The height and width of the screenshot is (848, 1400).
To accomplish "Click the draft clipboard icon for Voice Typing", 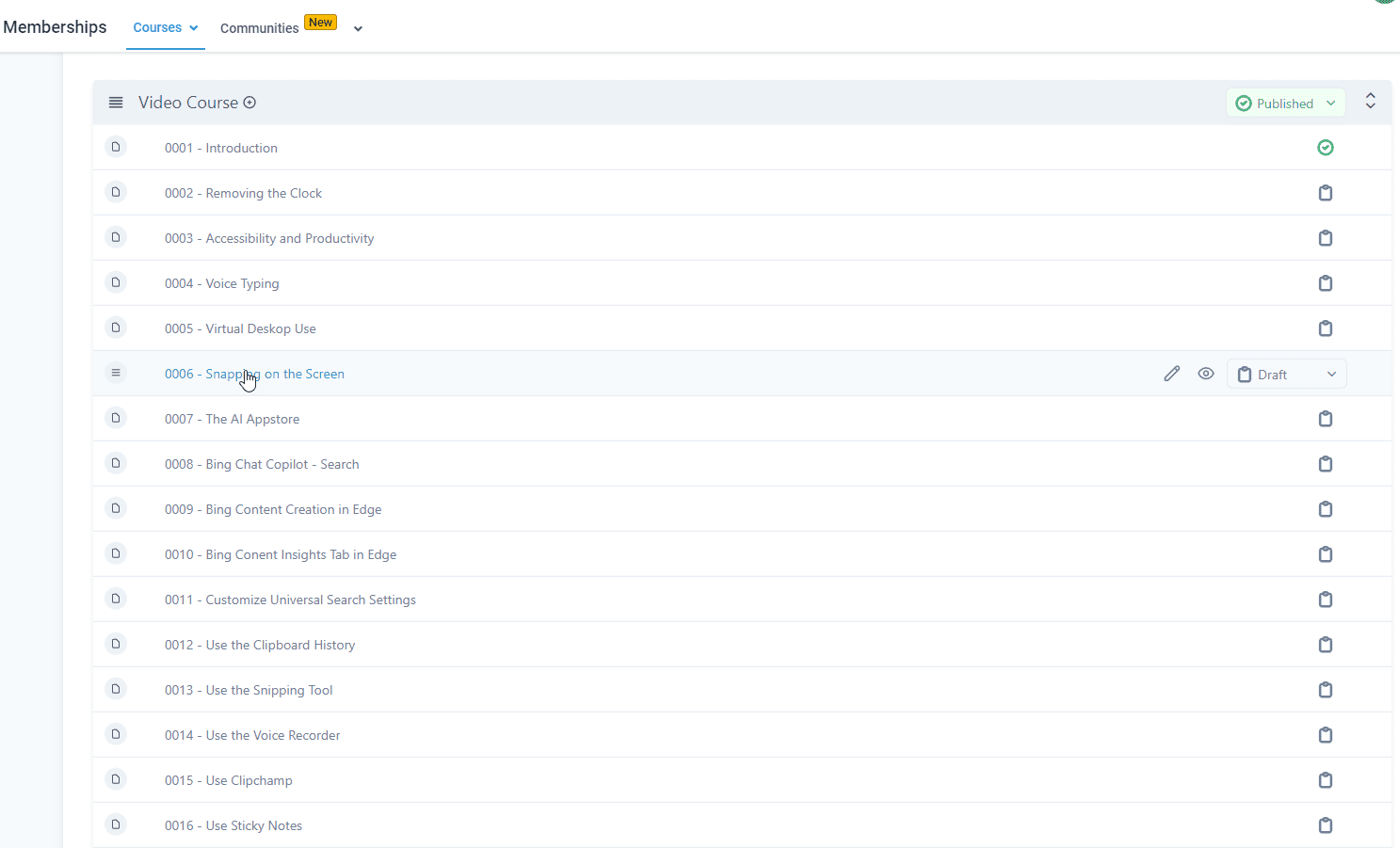I will (x=1325, y=283).
